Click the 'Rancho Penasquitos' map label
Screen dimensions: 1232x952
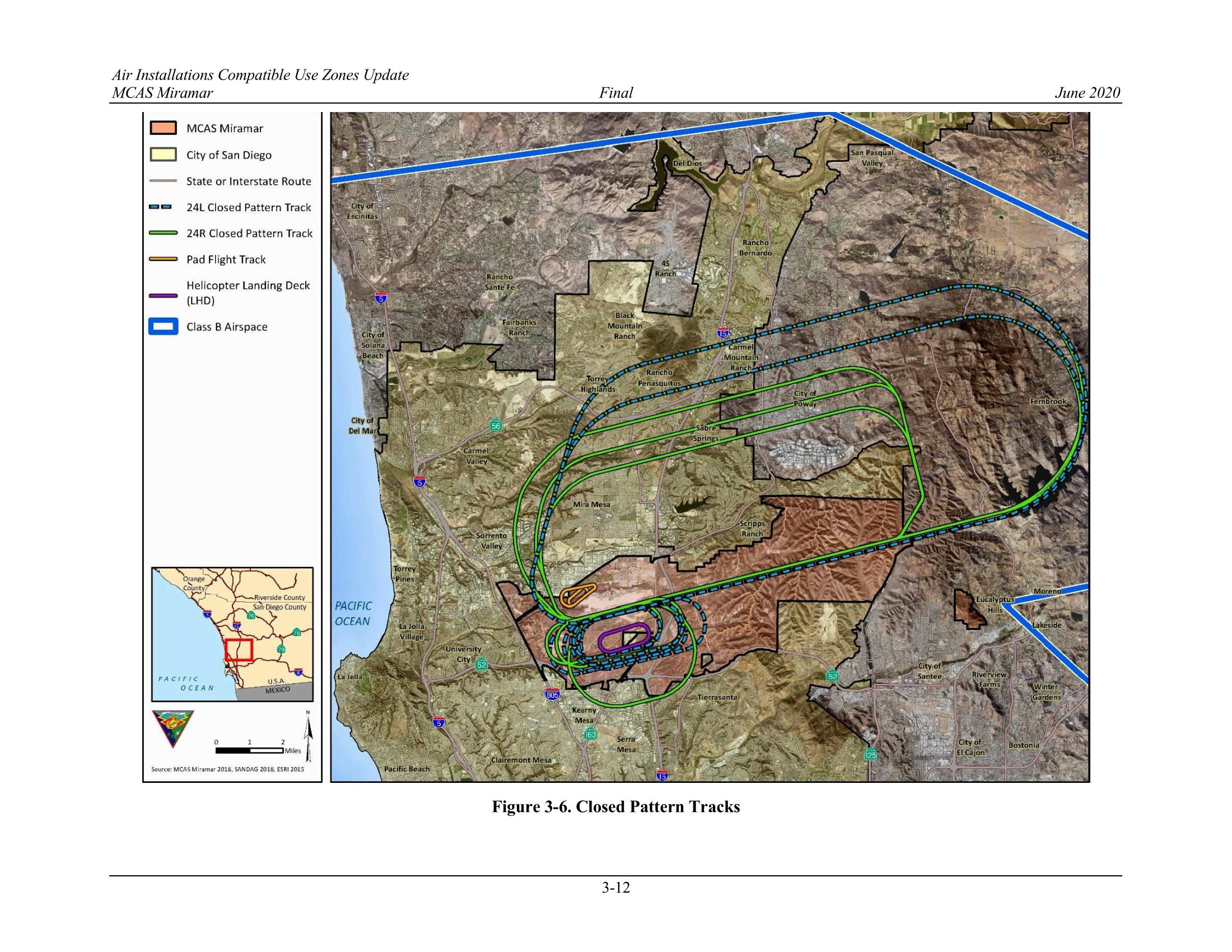(659, 378)
